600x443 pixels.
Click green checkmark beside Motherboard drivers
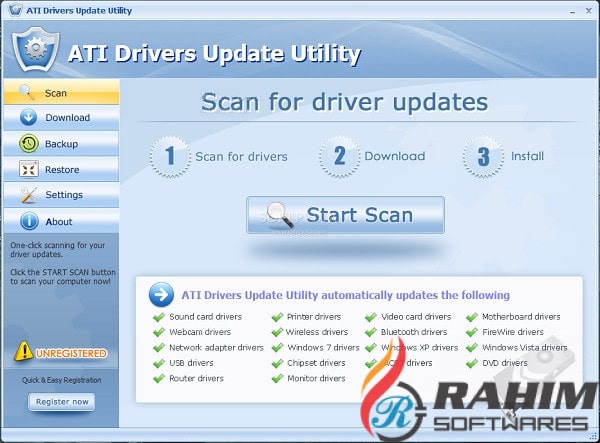coord(472,317)
